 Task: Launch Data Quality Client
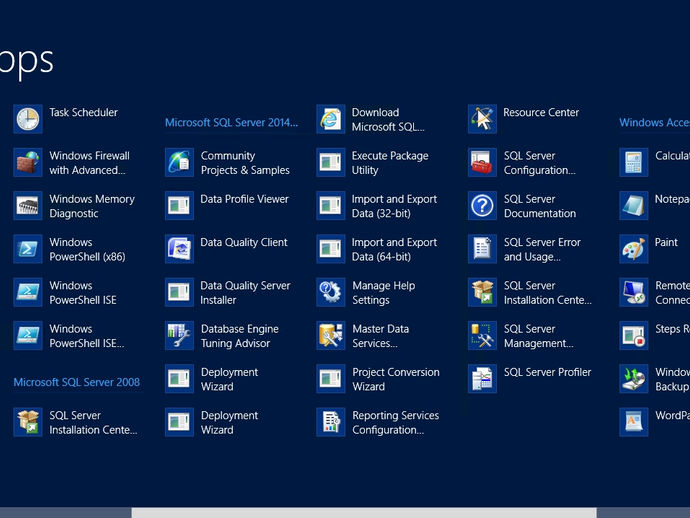(226, 249)
